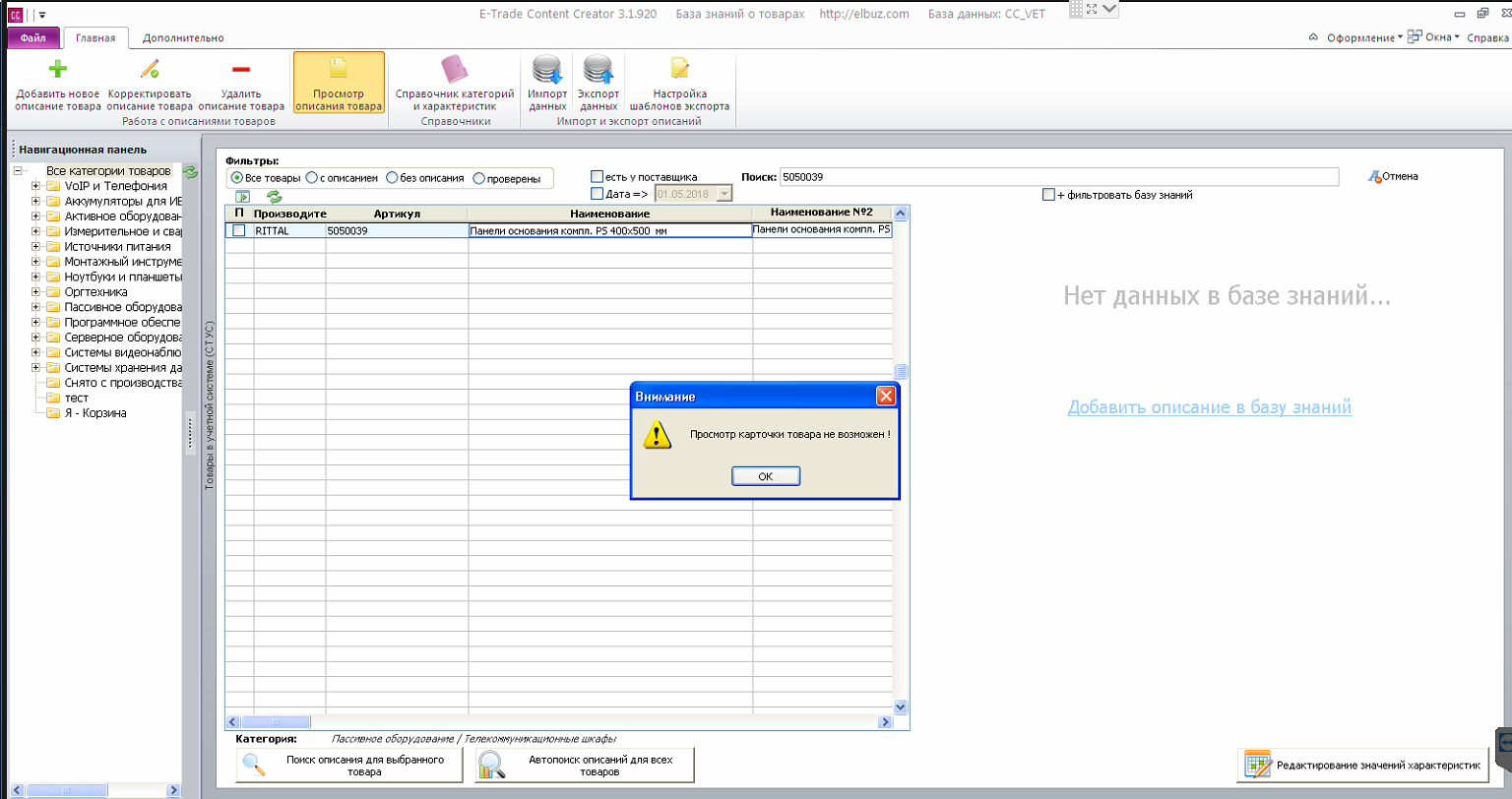Click the pencil Edit product description icon
The height and width of the screenshot is (799, 1512).
pyautogui.click(x=150, y=69)
